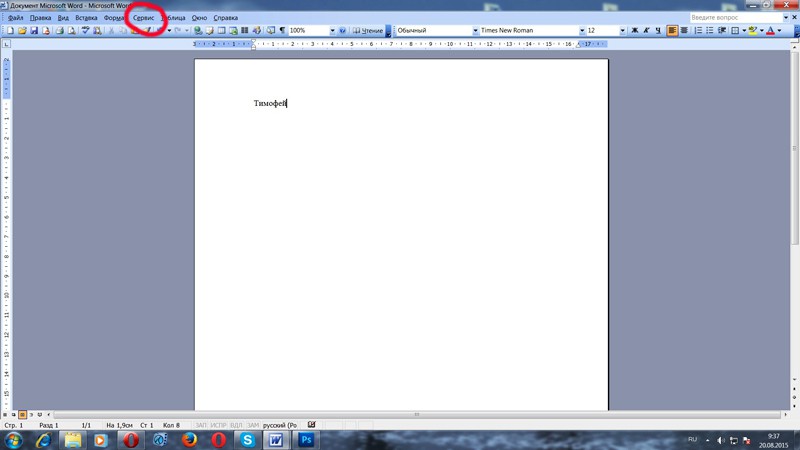Screen dimensions: 800x450
Task: Expand the 100% zoom dropdown
Action: [x=332, y=31]
